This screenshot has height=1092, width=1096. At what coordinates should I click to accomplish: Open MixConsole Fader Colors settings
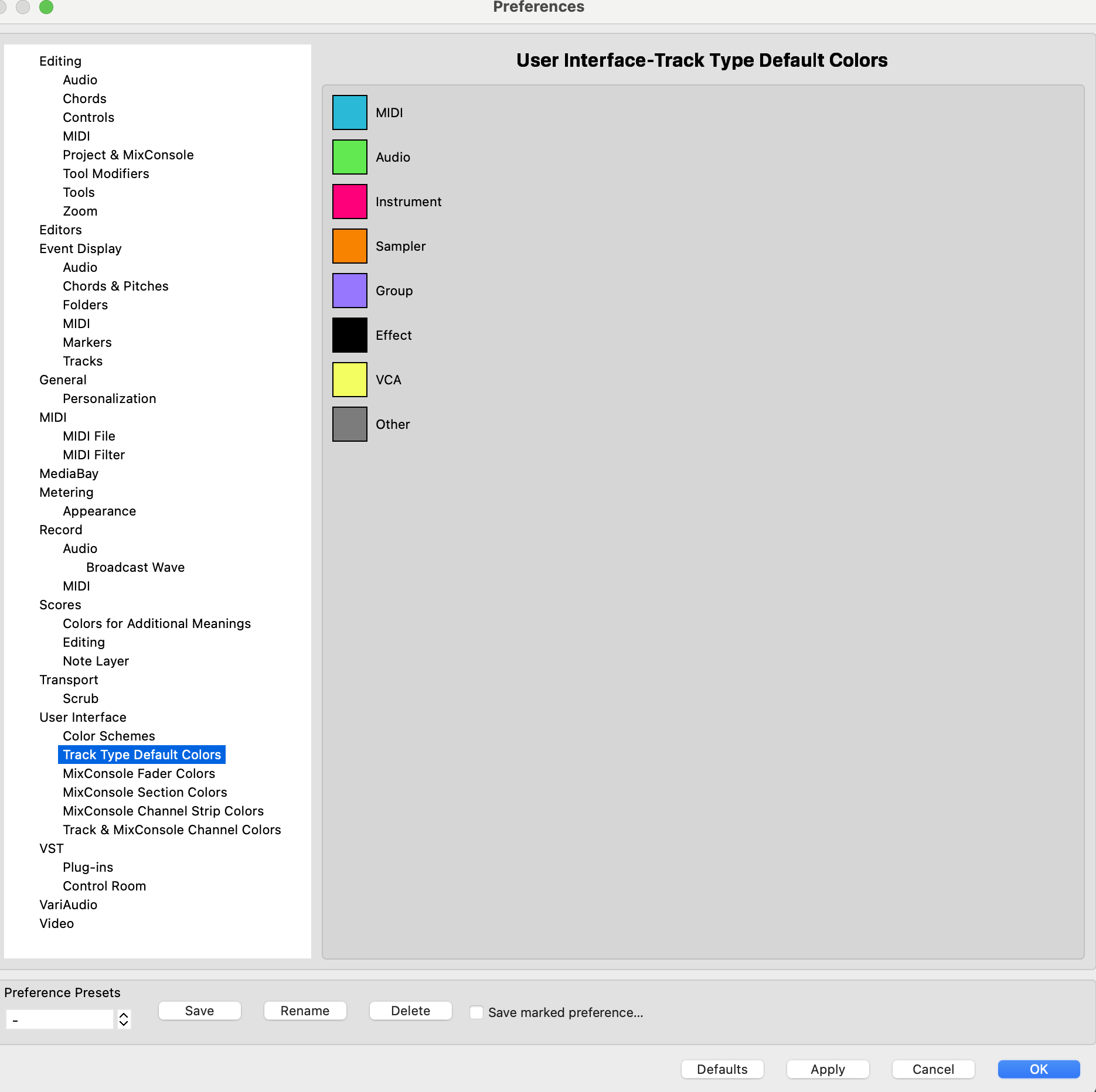point(138,773)
